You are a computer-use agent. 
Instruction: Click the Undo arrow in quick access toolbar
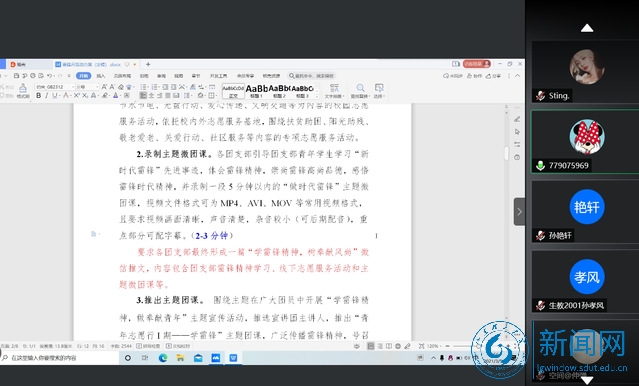pyautogui.click(x=49, y=76)
